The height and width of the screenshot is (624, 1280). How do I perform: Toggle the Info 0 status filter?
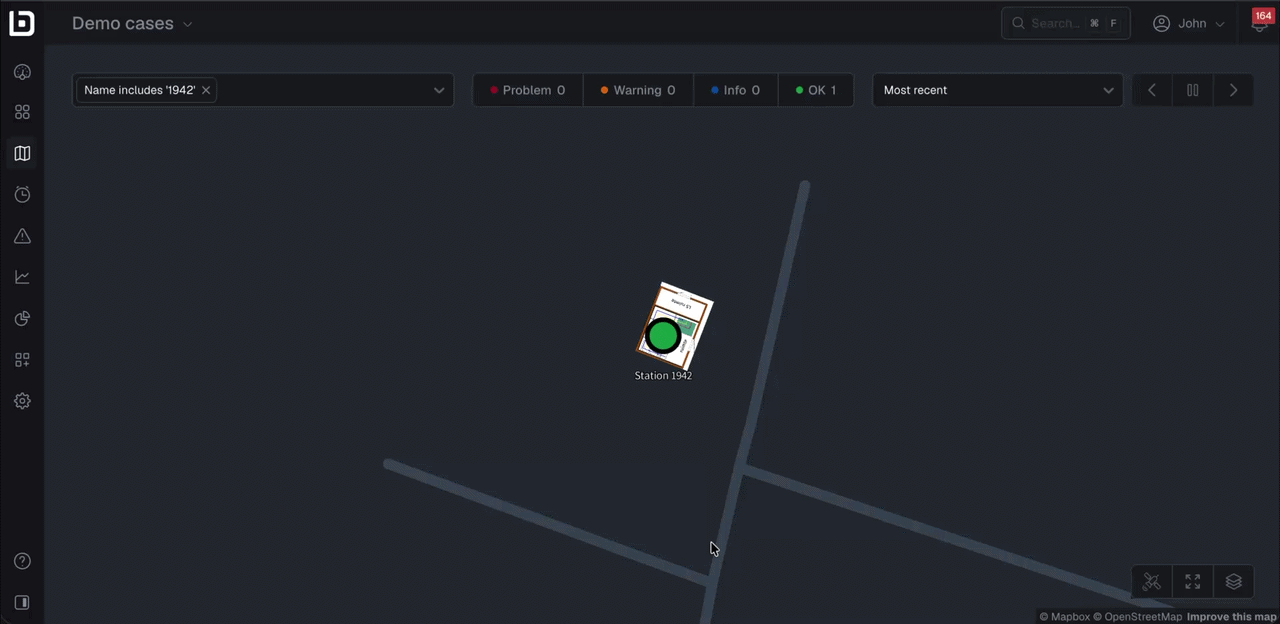[735, 90]
